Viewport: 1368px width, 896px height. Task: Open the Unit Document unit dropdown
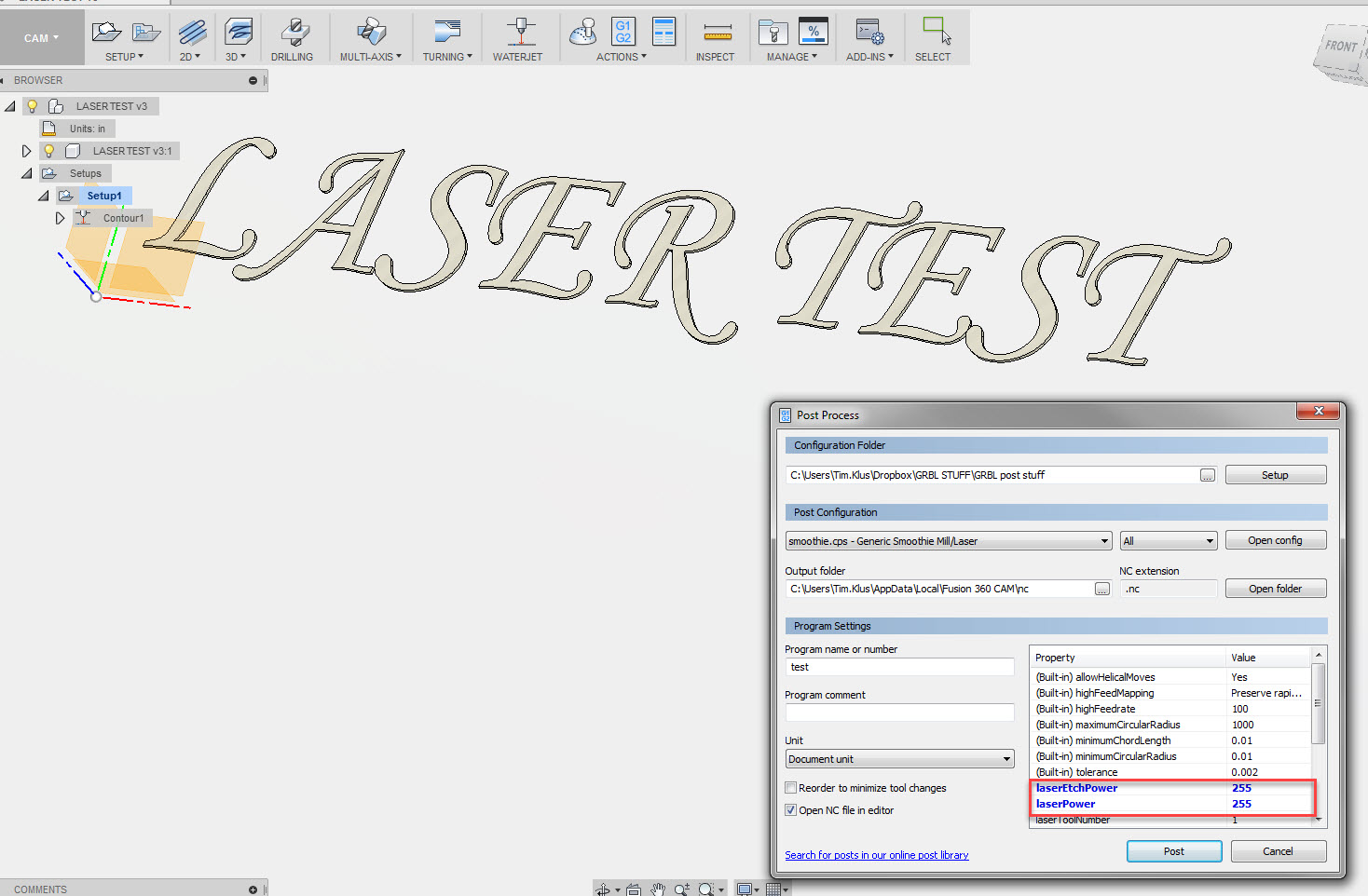pos(899,759)
